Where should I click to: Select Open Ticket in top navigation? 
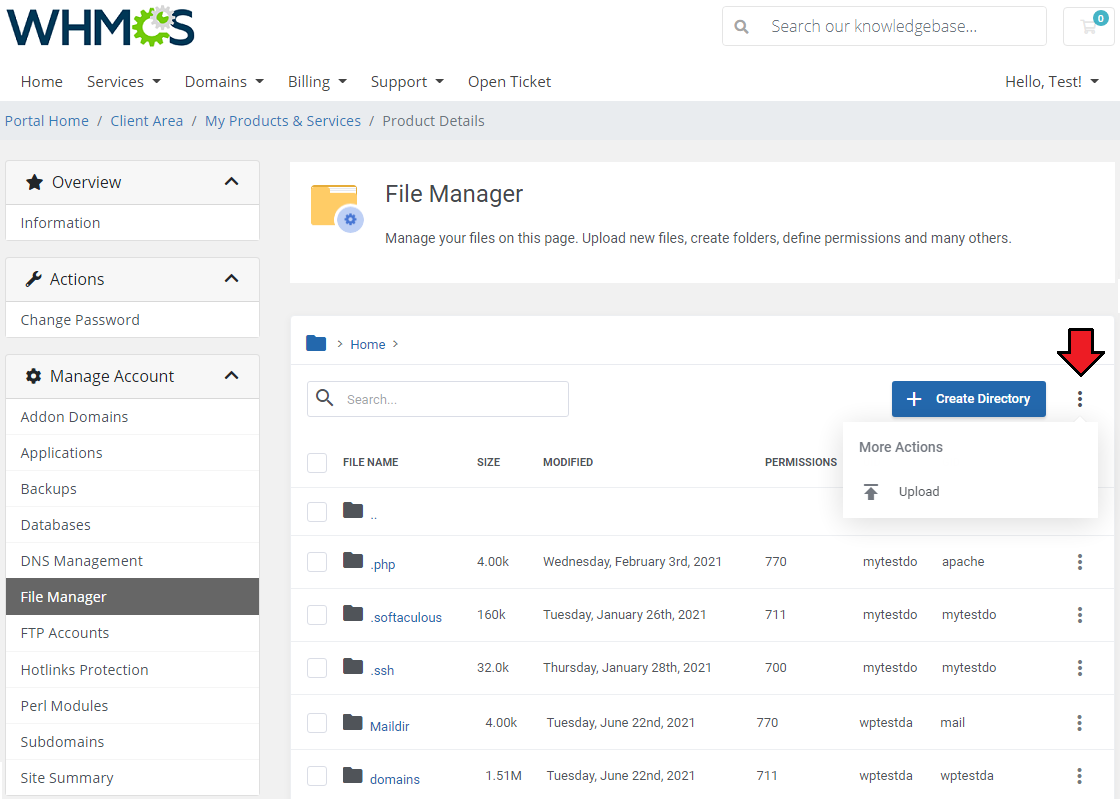[x=509, y=82]
